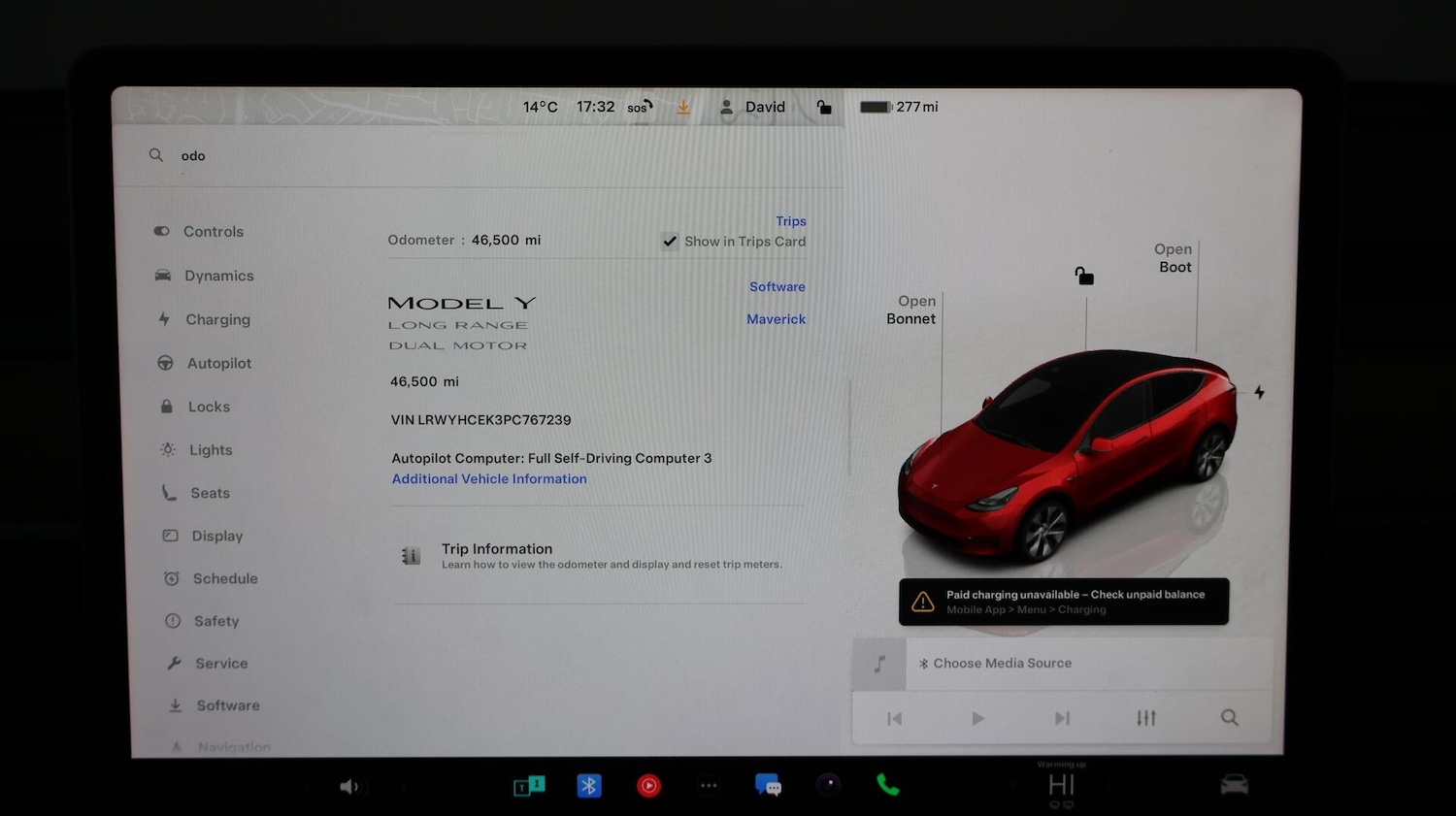1456x816 pixels.
Task: Select Schedule in the sidebar
Action: [212, 578]
